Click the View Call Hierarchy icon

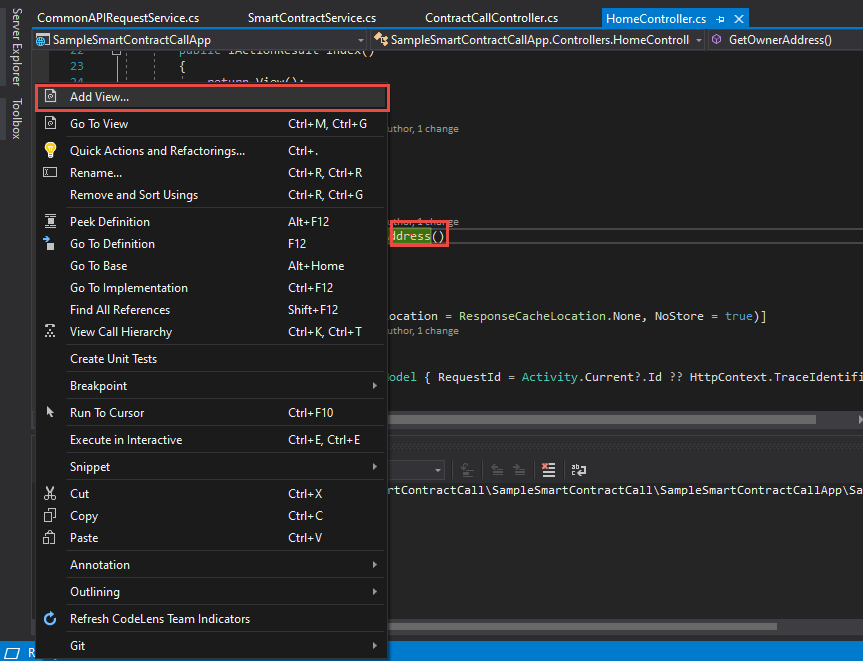49,331
